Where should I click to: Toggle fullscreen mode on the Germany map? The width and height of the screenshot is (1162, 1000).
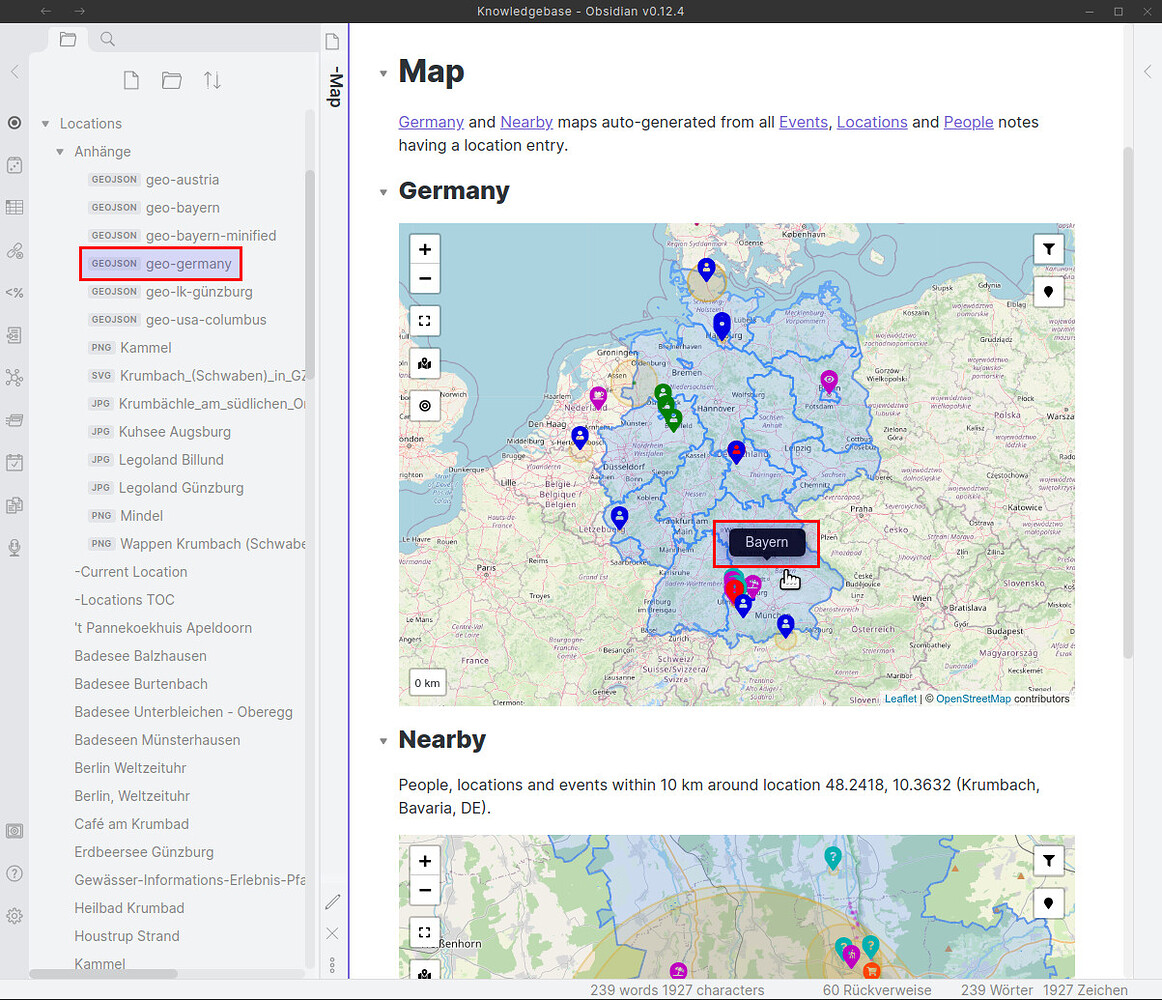coord(424,321)
